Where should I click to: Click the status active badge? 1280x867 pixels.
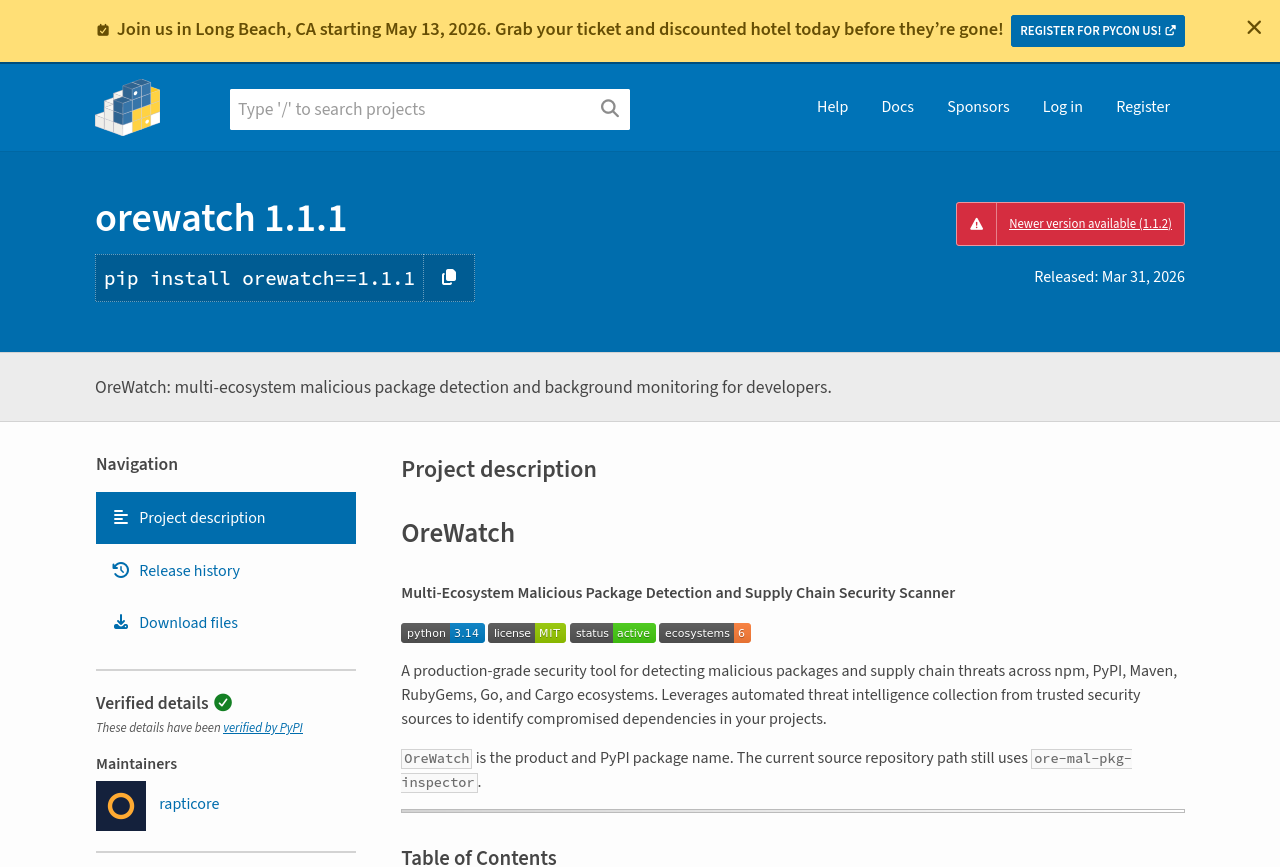click(612, 633)
